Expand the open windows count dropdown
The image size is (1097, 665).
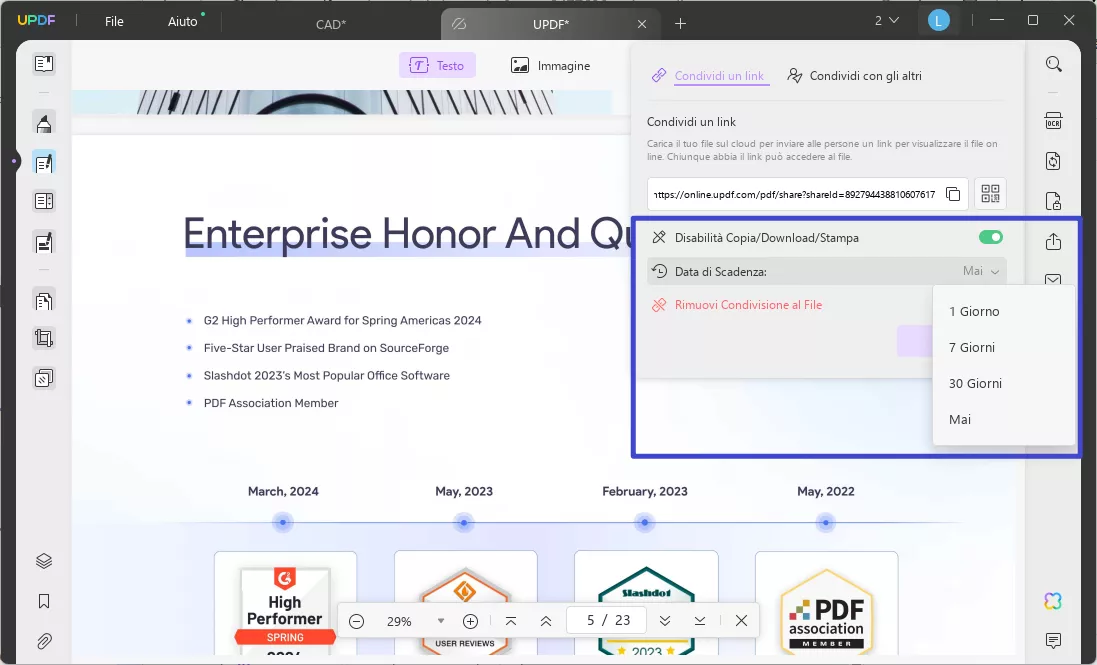tap(886, 21)
